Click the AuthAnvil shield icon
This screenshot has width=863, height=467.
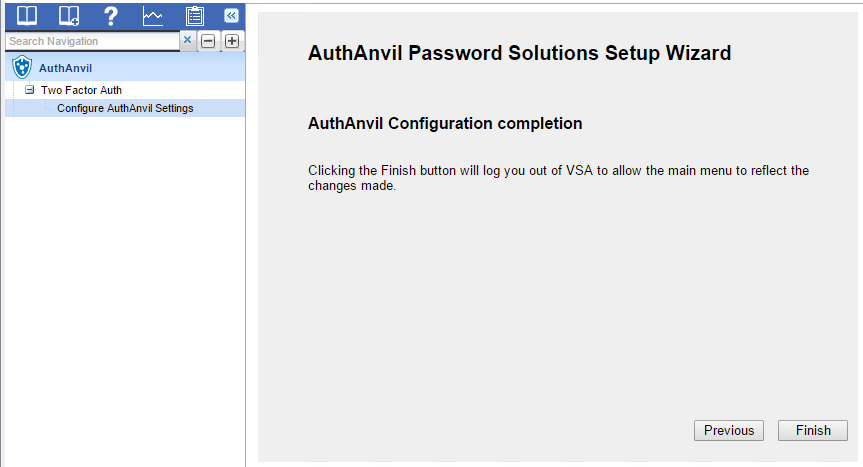pos(22,67)
